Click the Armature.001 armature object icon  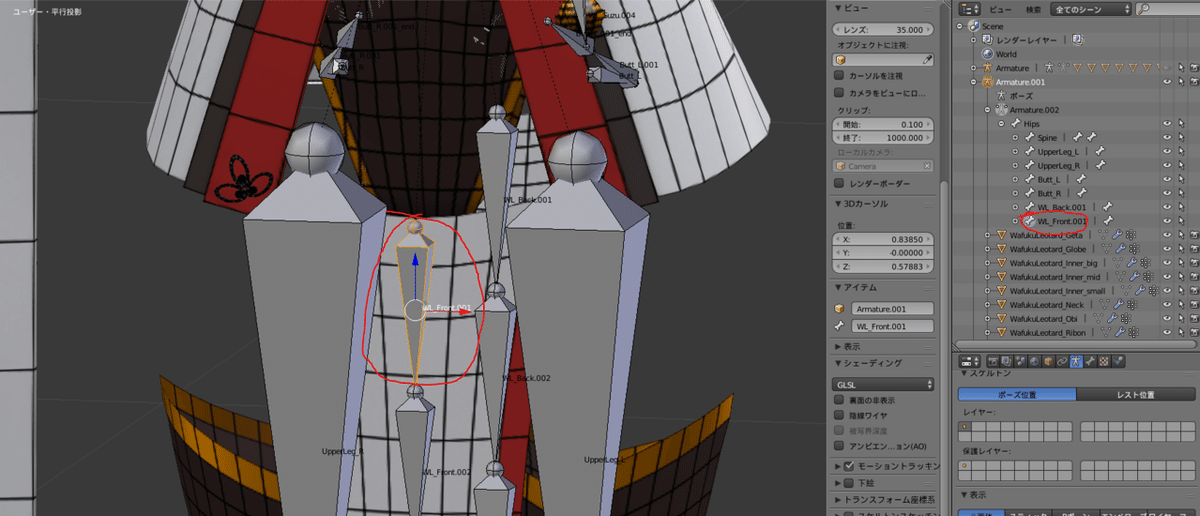pos(987,82)
